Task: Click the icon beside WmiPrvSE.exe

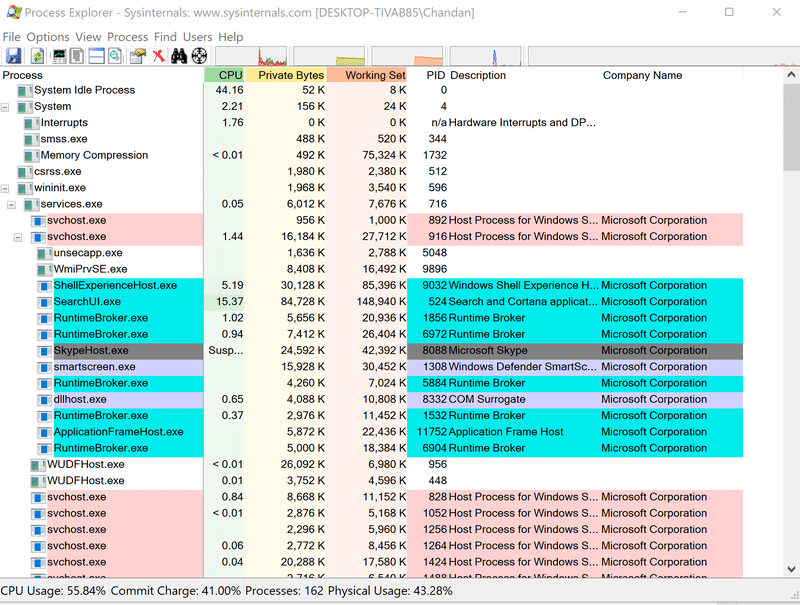Action: pyautogui.click(x=45, y=269)
